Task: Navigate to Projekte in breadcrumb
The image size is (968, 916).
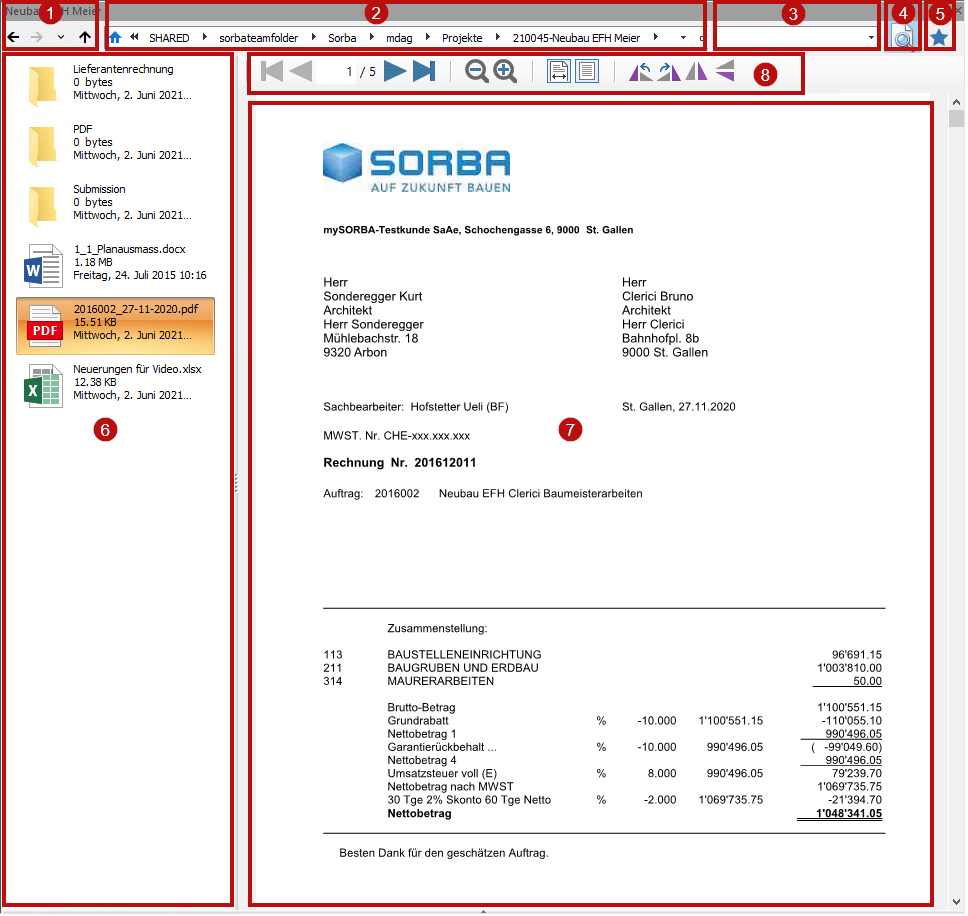Action: [462, 38]
